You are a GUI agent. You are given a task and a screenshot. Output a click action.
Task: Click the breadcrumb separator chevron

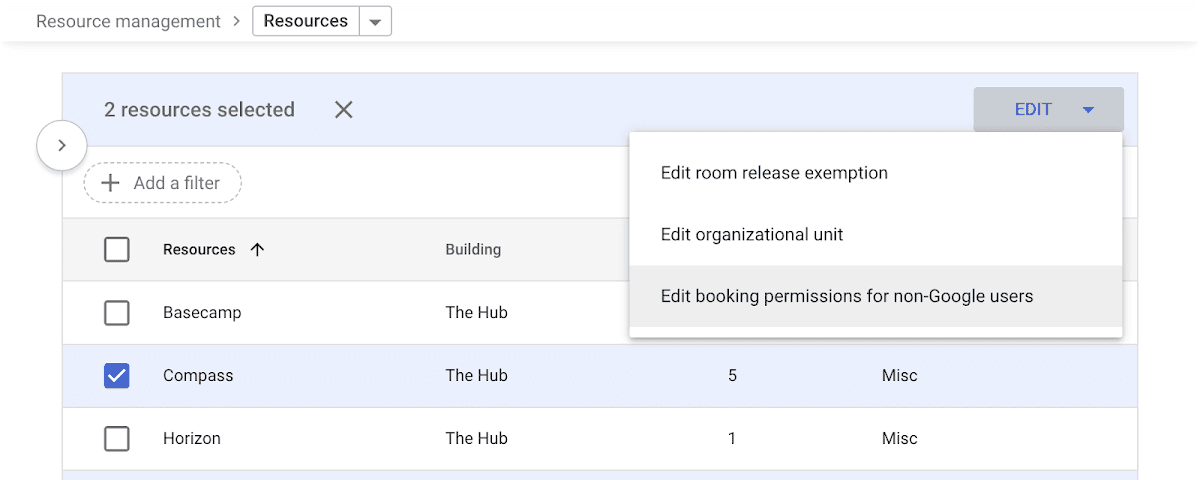237,21
